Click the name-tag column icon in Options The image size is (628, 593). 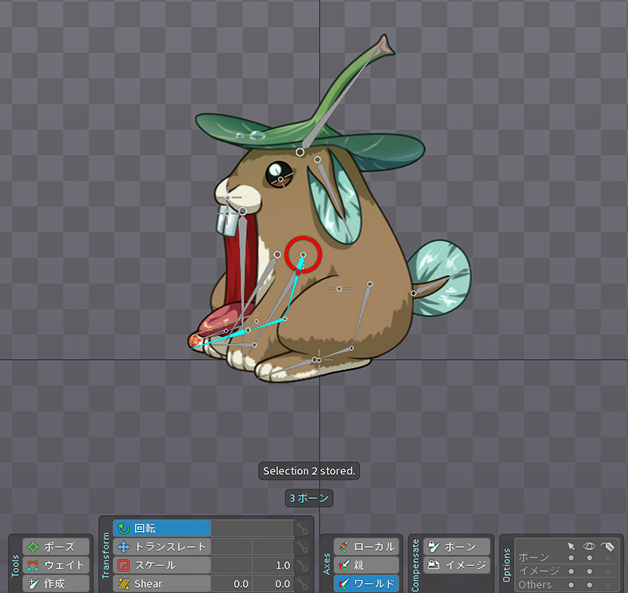click(608, 546)
